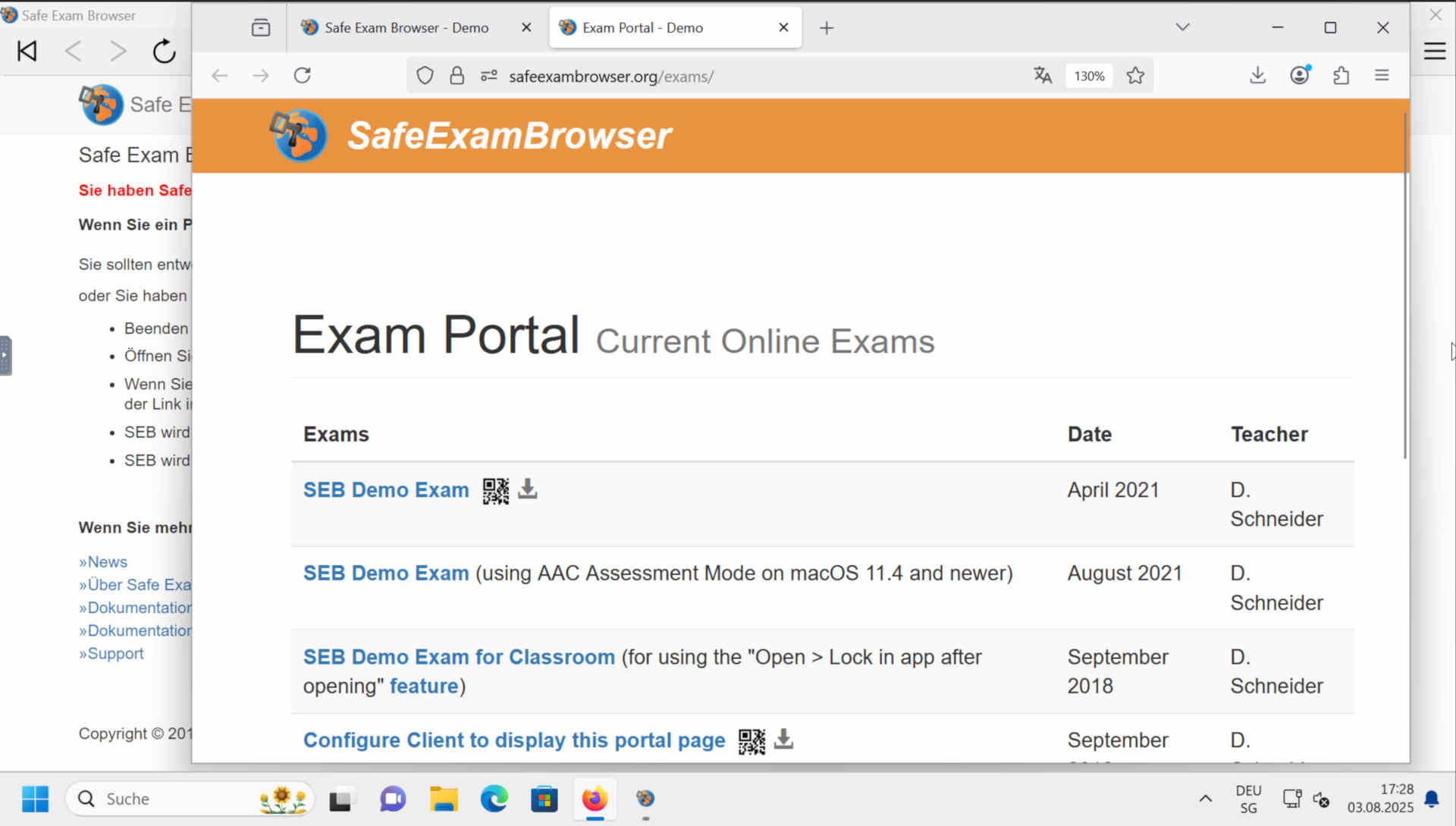1456x826 pixels.
Task: Open the tracking protection shield icon
Action: point(425,76)
